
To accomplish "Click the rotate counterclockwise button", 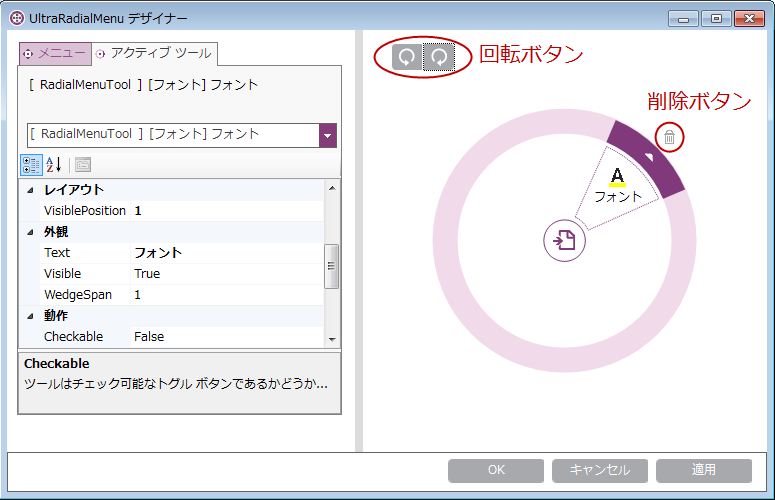I will (x=406, y=57).
